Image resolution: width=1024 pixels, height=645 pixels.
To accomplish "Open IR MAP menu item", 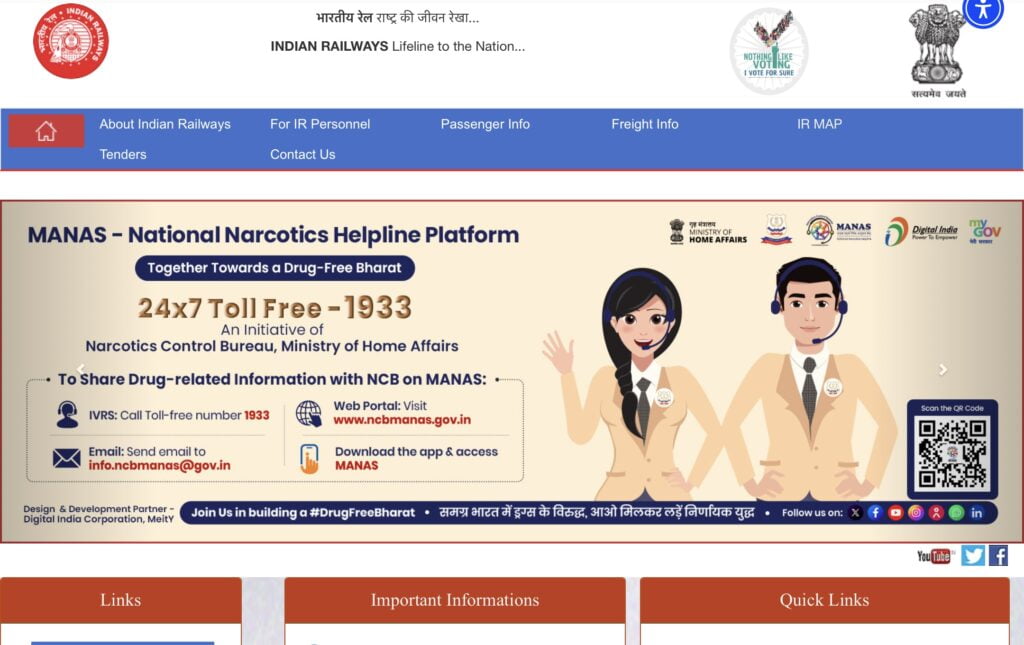I will pos(819,124).
